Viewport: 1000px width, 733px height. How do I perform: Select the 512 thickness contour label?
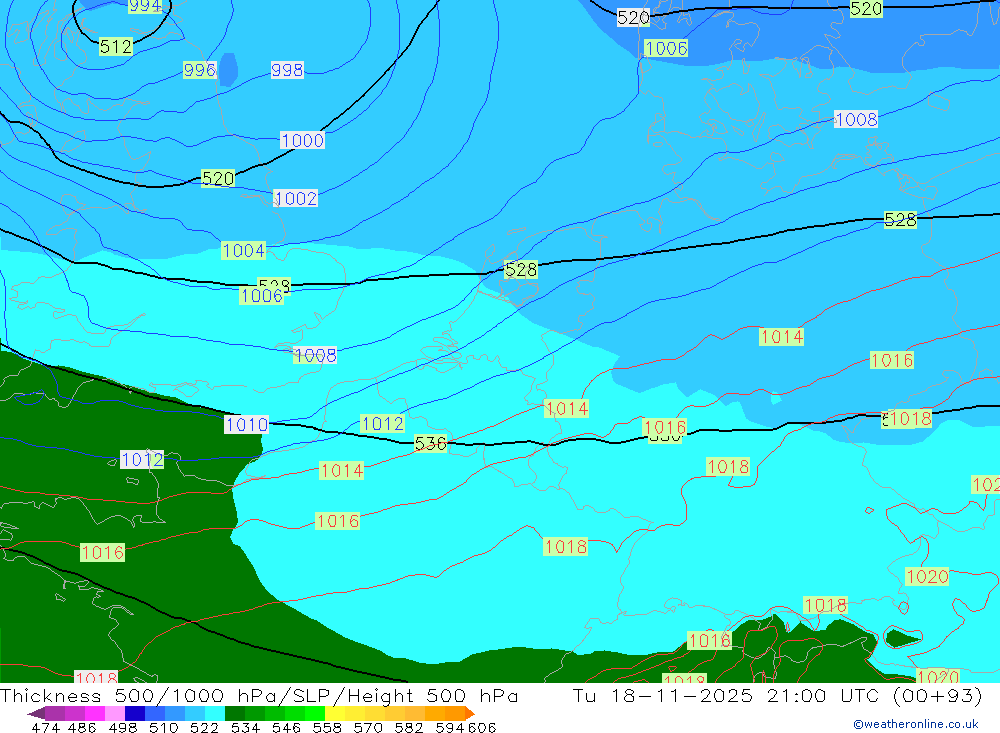pyautogui.click(x=115, y=47)
